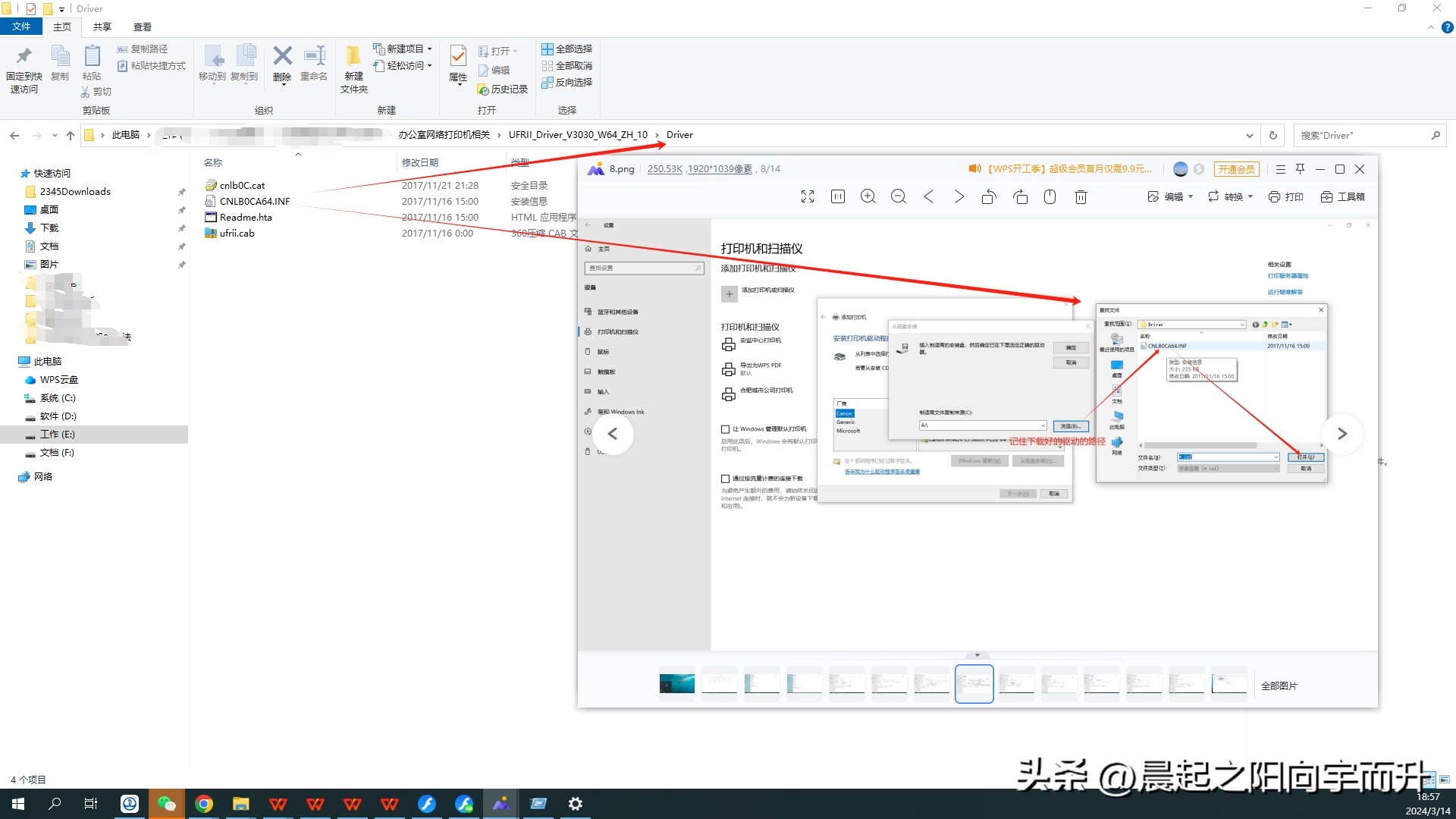Open the 轻松访问 dropdown
Viewport: 1456px width, 819px height.
(x=403, y=66)
